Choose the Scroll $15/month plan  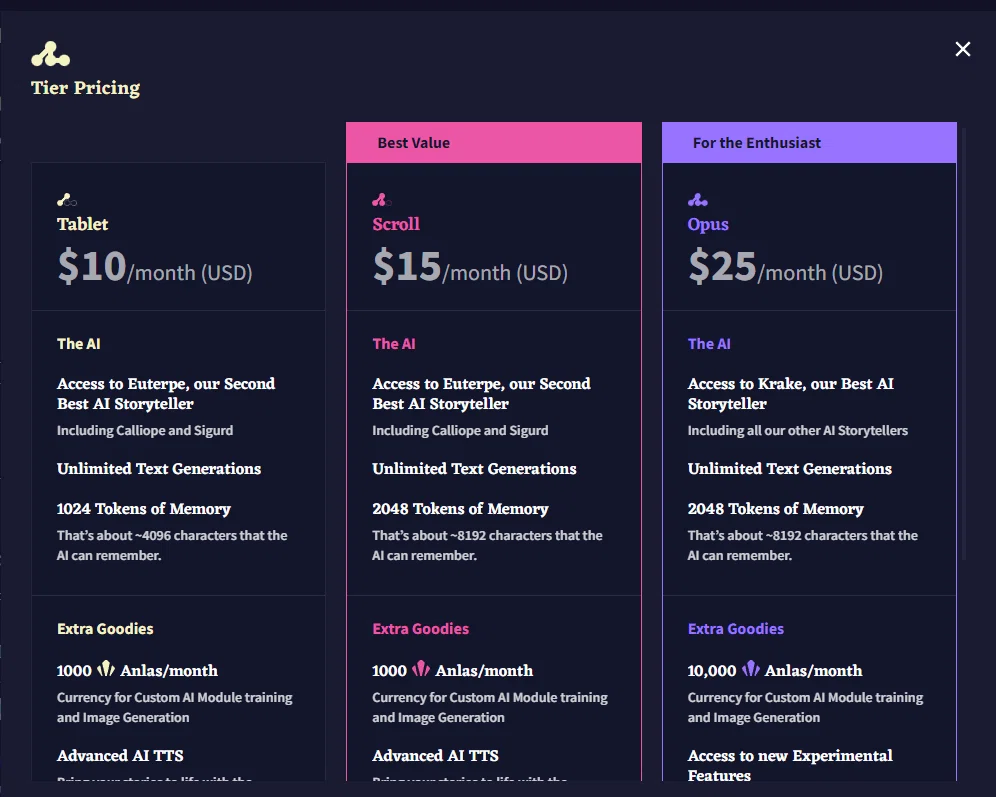point(470,266)
